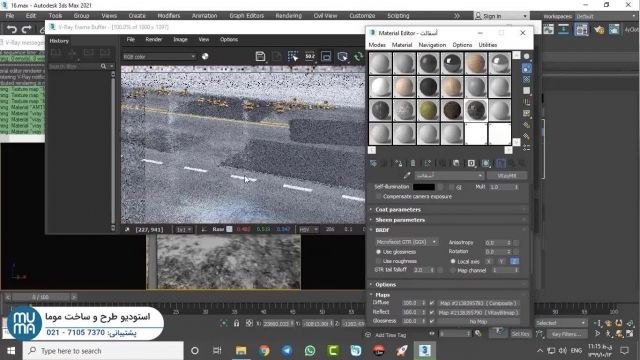Image resolution: width=640 pixels, height=360 pixels.
Task: Click the green refresh render icon
Action: [358, 56]
